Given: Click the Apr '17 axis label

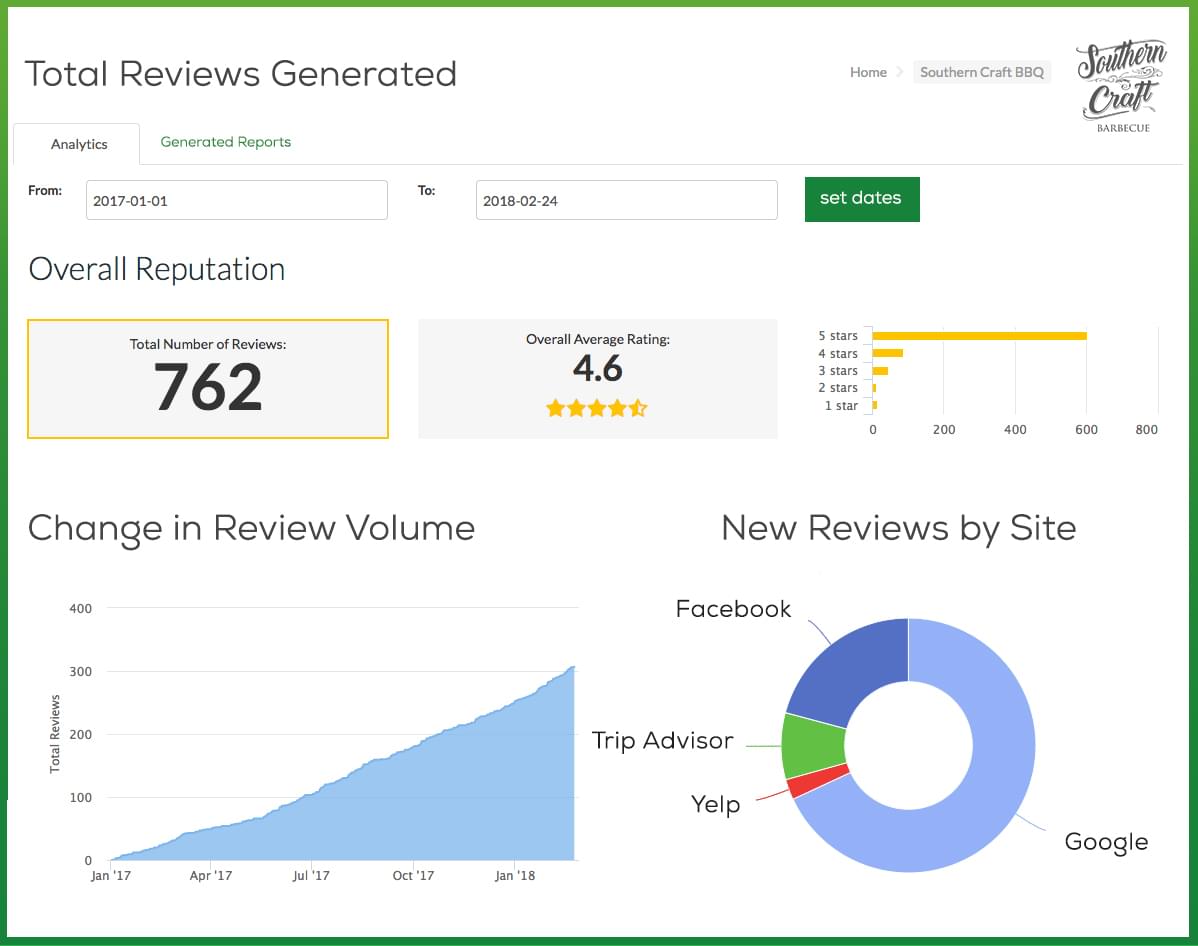Looking at the screenshot, I should point(211,876).
